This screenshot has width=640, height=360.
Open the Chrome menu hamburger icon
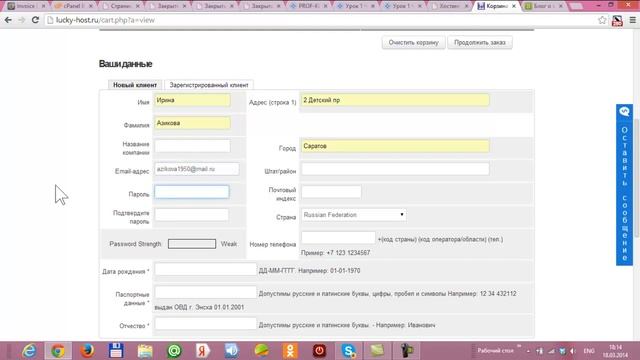633,20
